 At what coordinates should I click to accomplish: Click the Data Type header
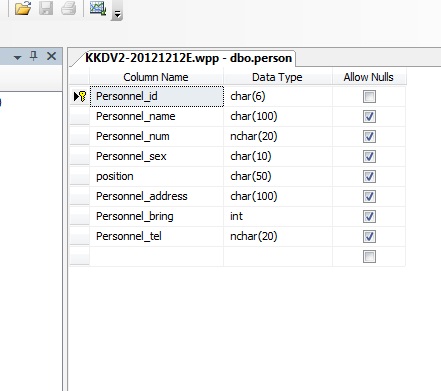pyautogui.click(x=277, y=77)
